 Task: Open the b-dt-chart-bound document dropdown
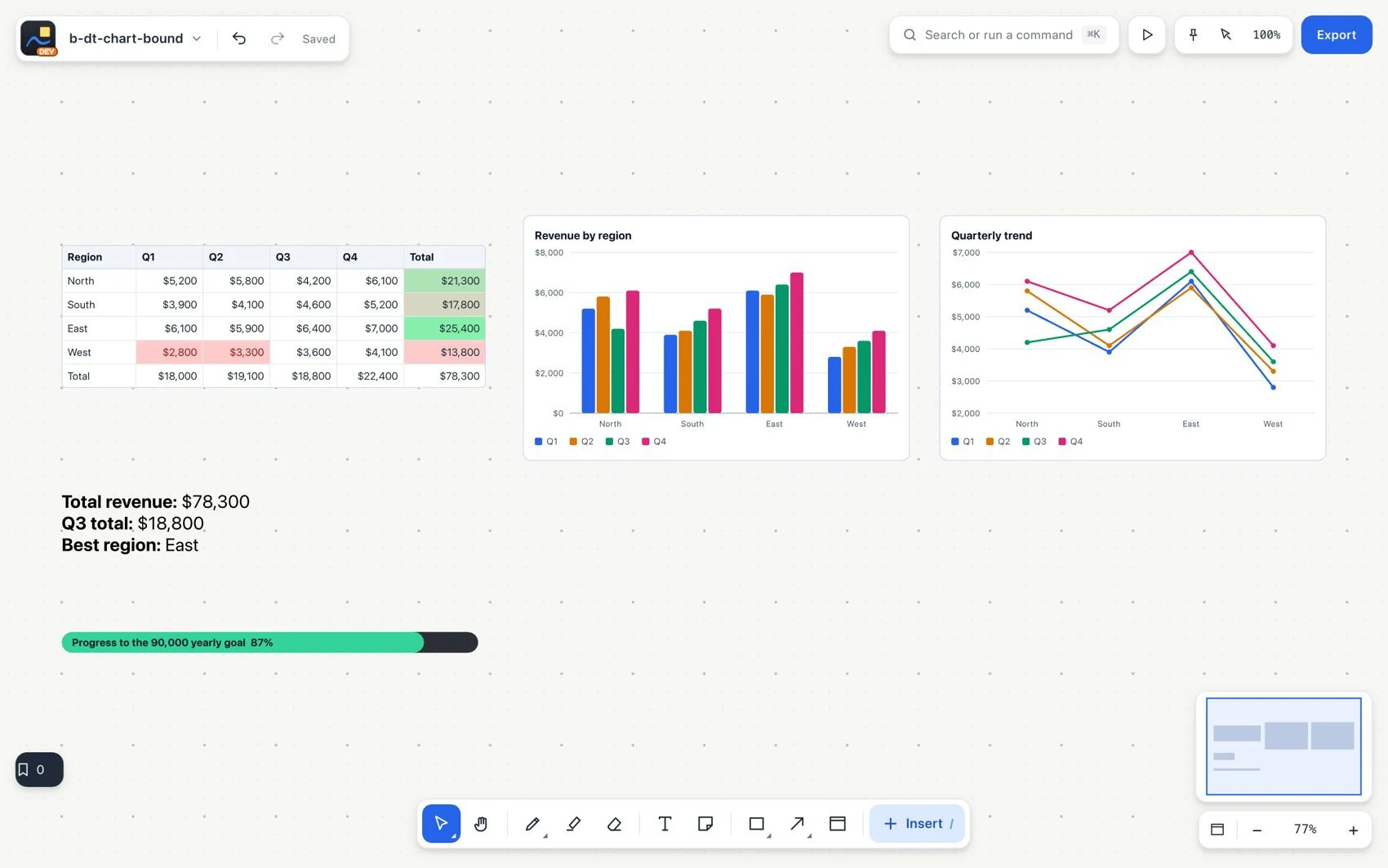click(x=136, y=38)
